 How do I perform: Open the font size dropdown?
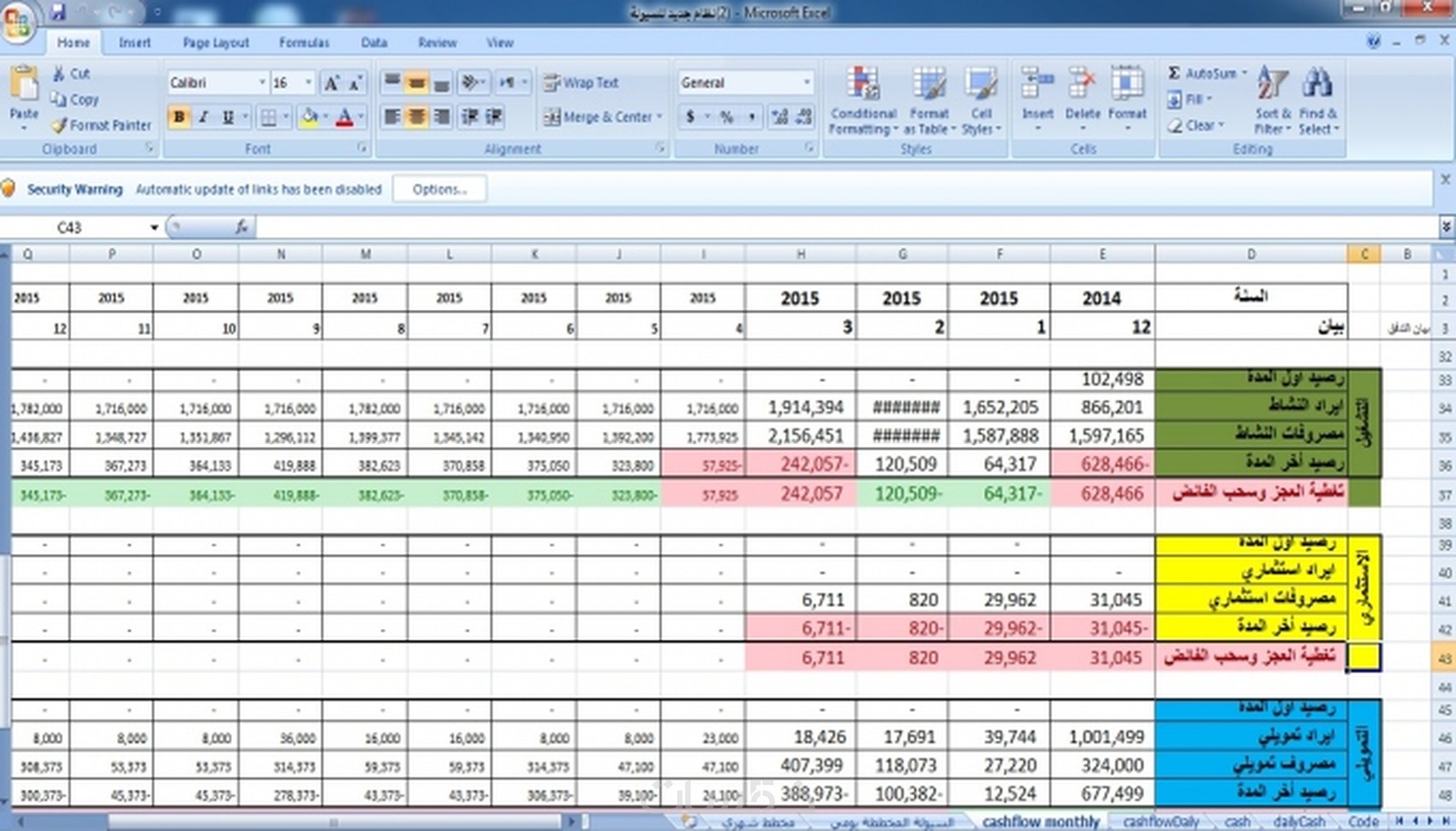308,83
